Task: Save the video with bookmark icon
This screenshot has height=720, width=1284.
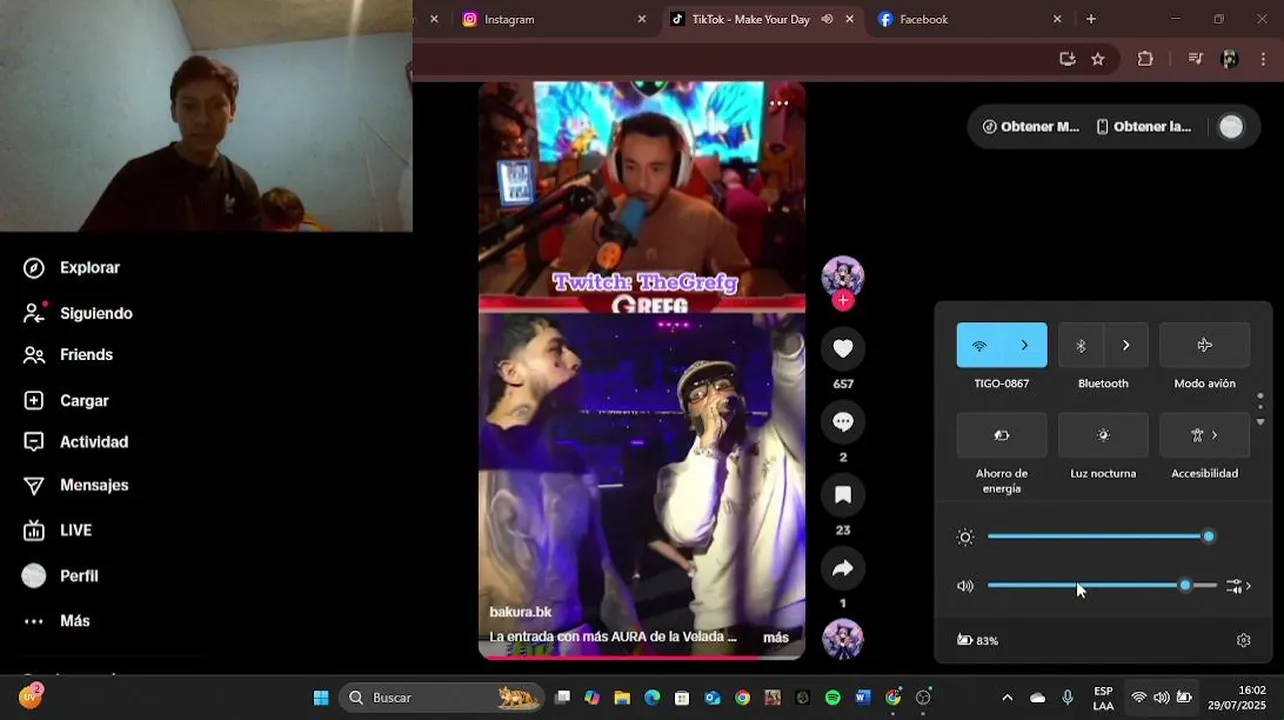Action: [843, 495]
